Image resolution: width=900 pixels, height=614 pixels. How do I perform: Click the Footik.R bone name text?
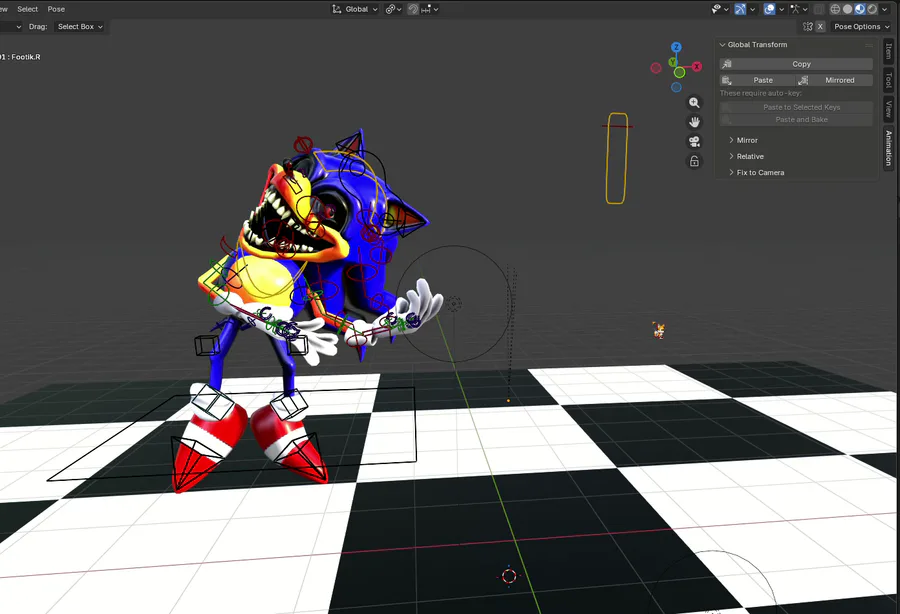click(26, 57)
